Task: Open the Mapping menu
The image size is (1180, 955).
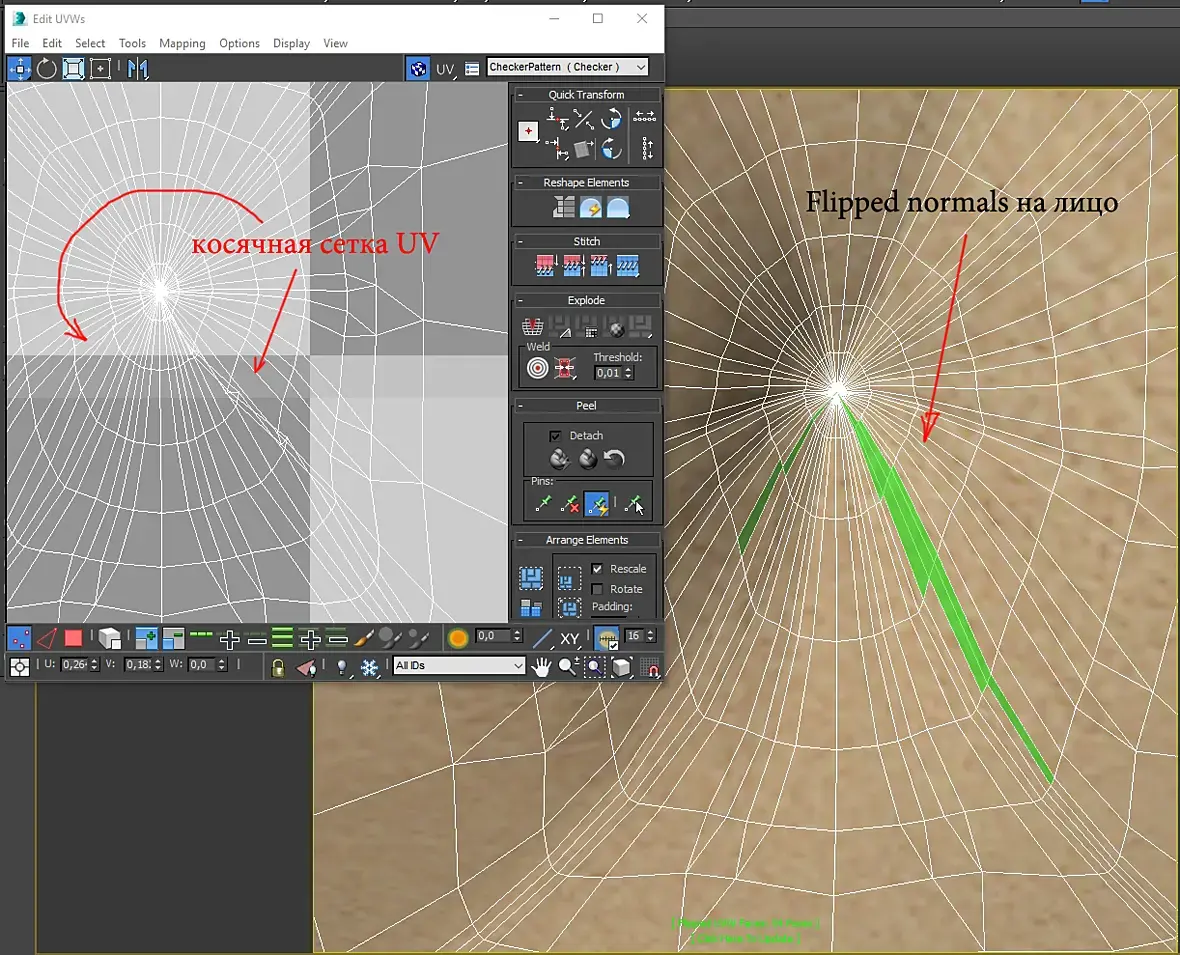Action: click(x=182, y=43)
